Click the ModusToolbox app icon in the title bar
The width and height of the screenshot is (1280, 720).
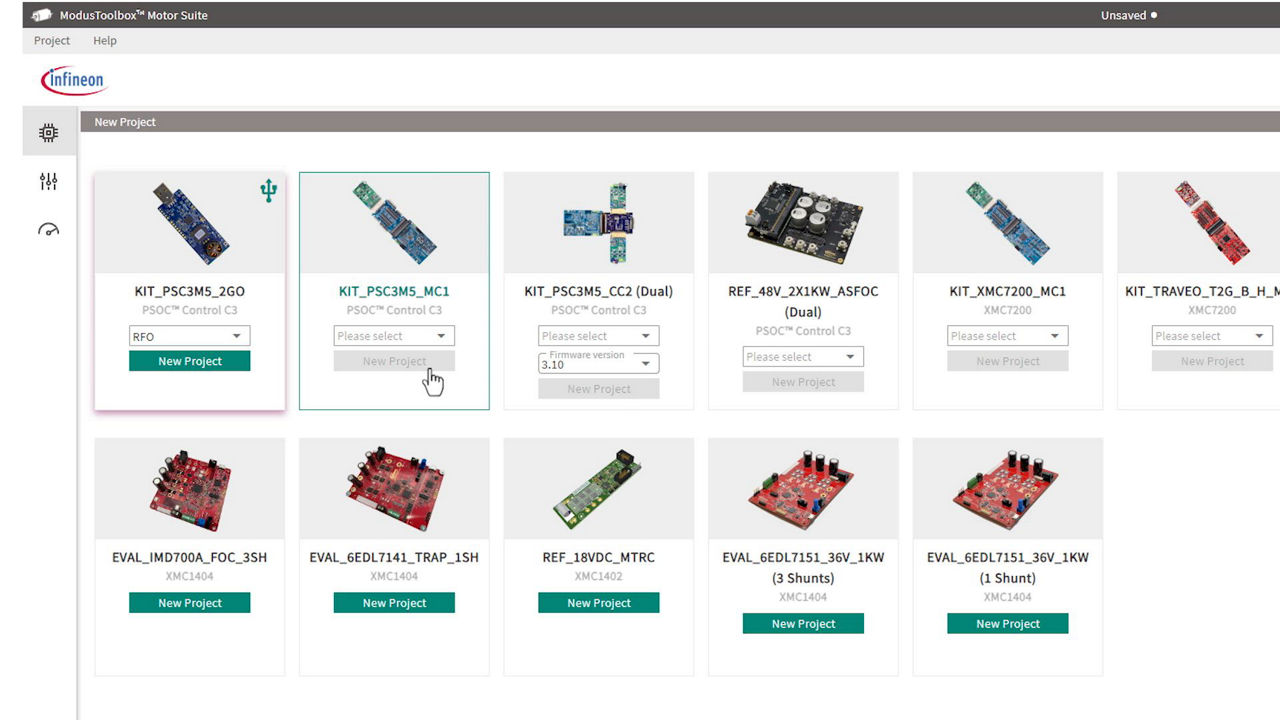41,15
